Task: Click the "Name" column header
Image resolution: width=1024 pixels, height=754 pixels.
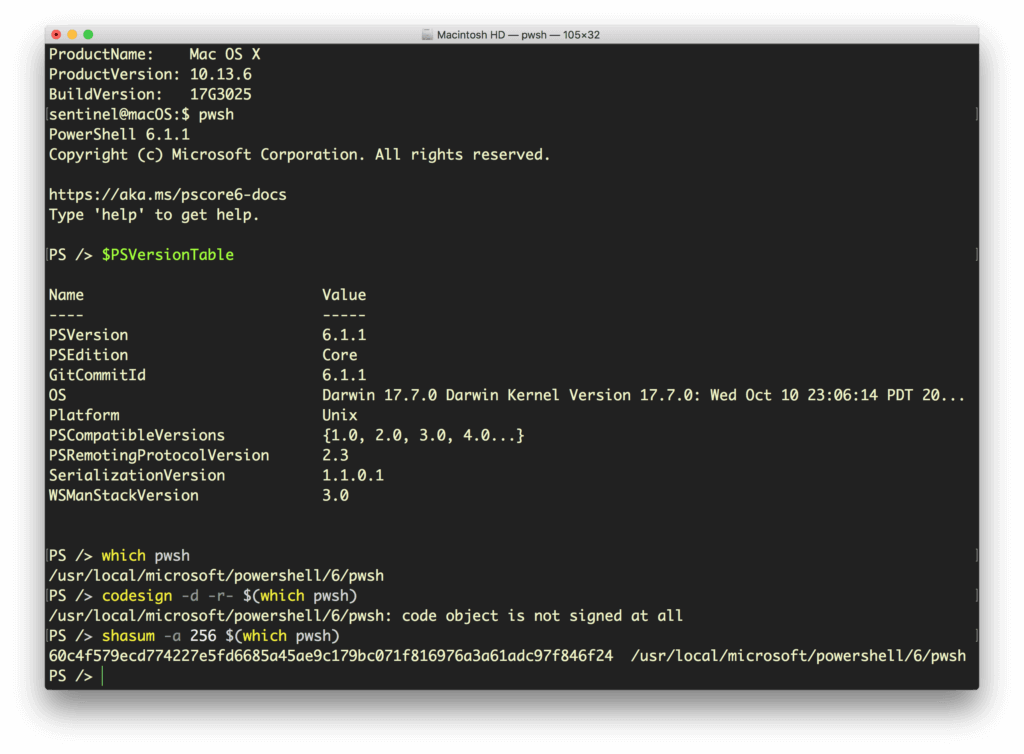Action: (66, 295)
